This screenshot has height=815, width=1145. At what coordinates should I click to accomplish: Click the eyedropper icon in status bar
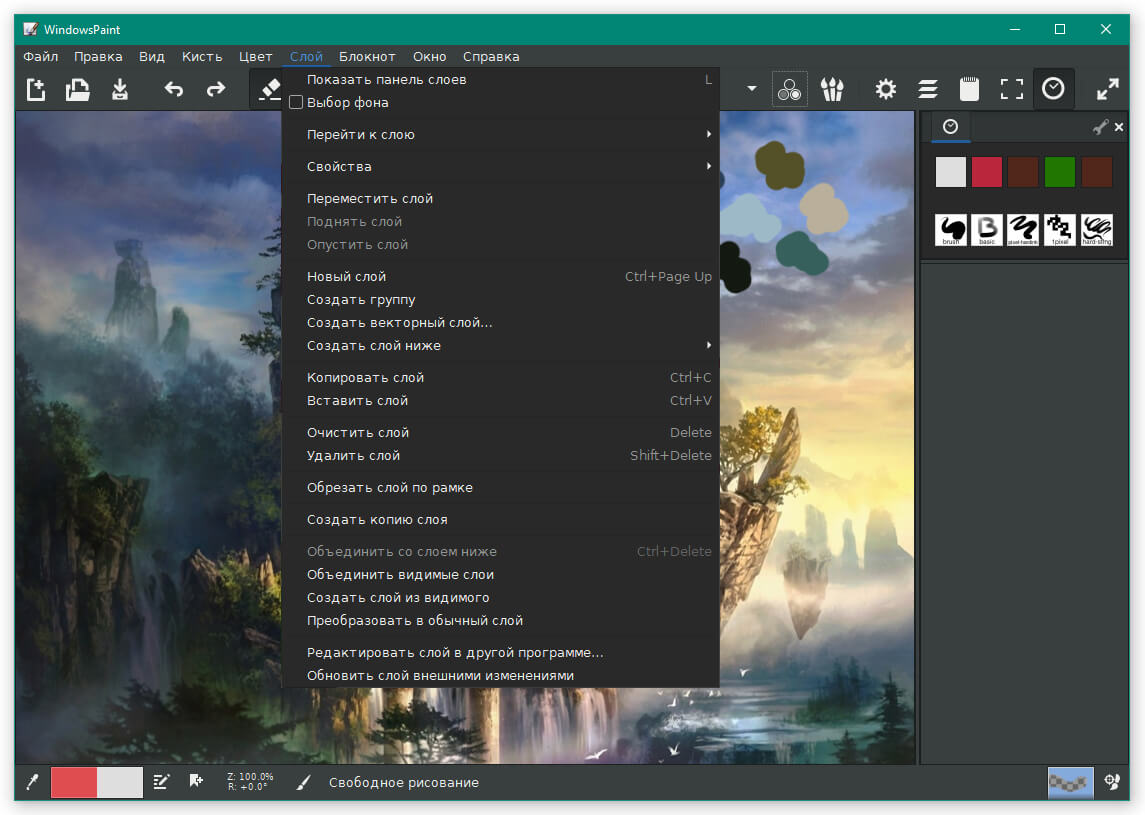coord(32,782)
